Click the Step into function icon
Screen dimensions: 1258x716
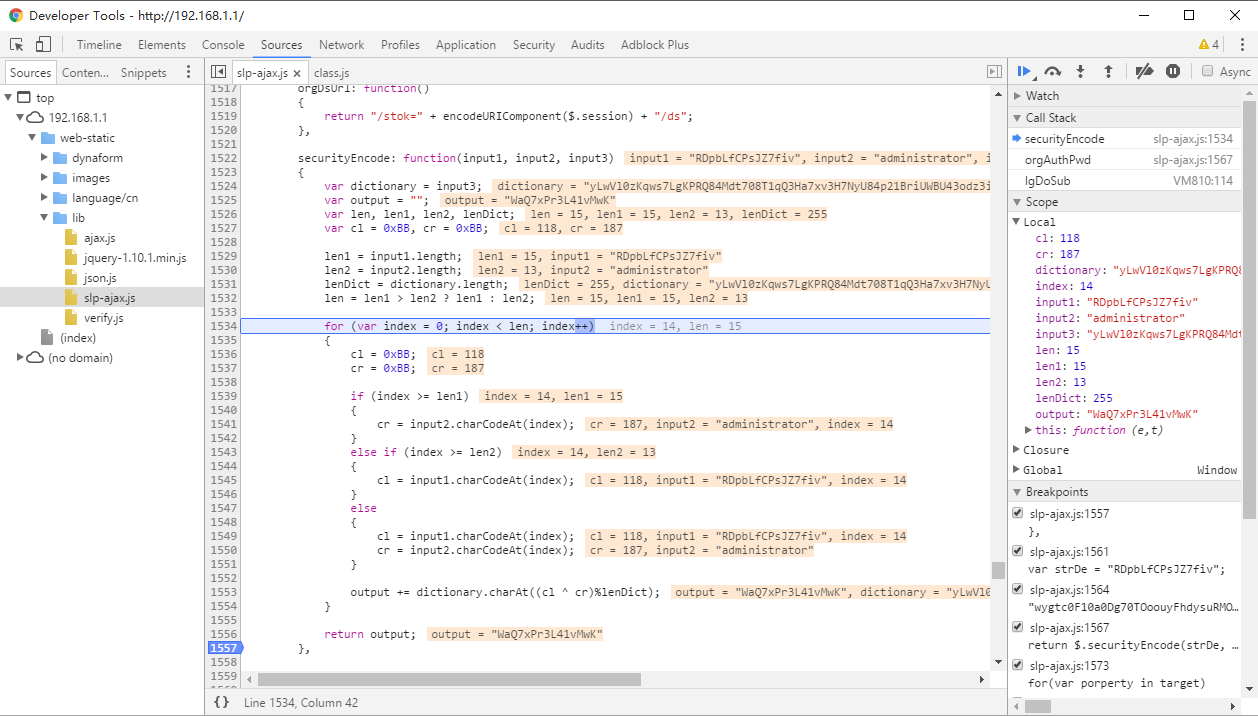point(1080,71)
